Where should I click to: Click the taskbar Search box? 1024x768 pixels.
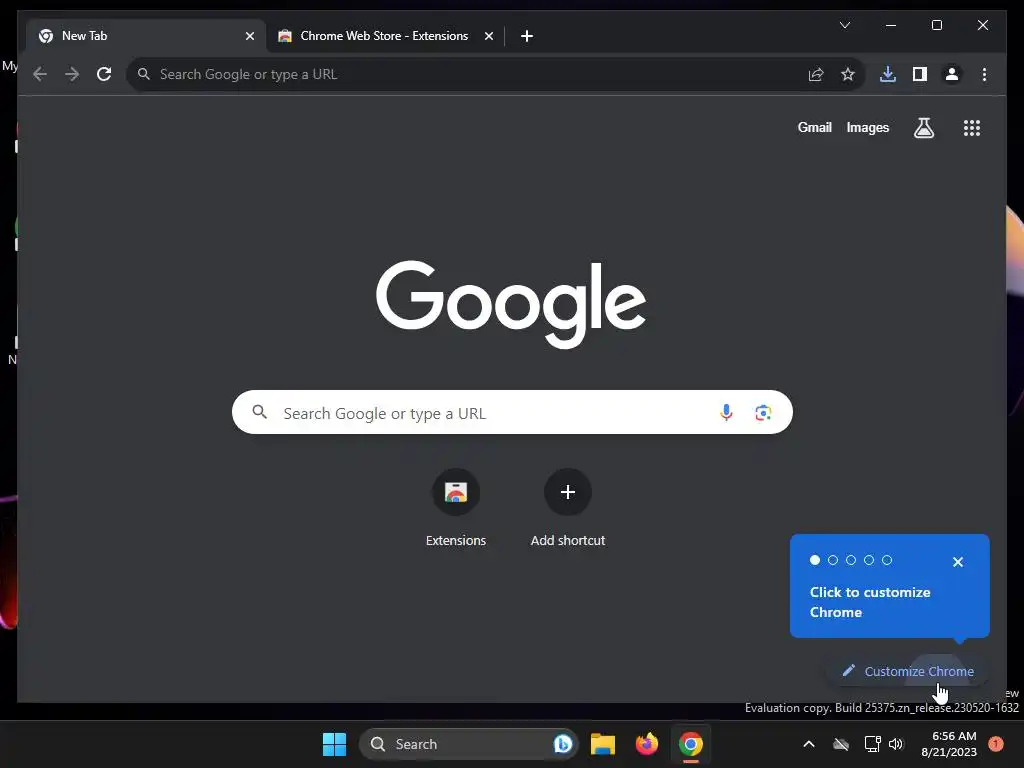[x=468, y=744]
